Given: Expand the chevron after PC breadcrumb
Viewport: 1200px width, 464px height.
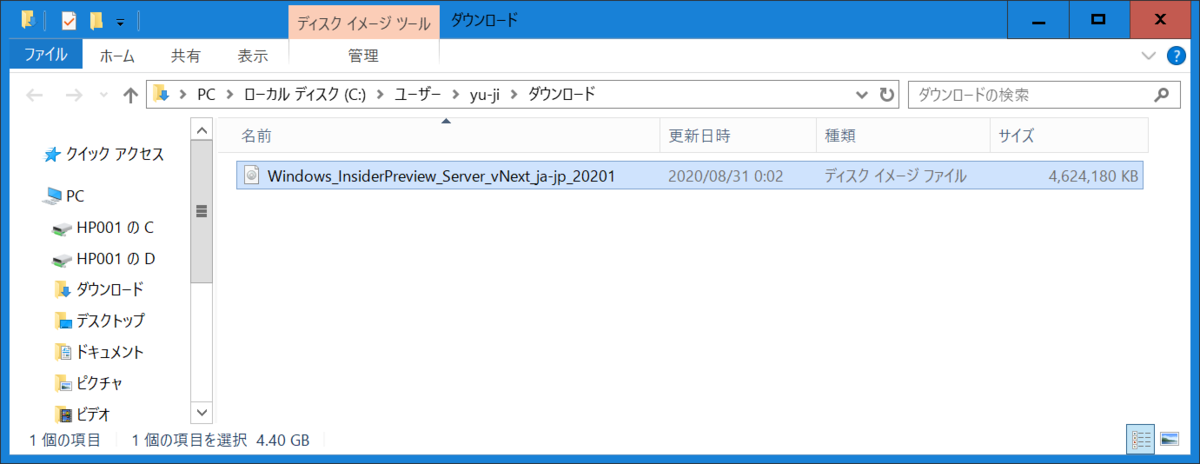Looking at the screenshot, I should (229, 95).
